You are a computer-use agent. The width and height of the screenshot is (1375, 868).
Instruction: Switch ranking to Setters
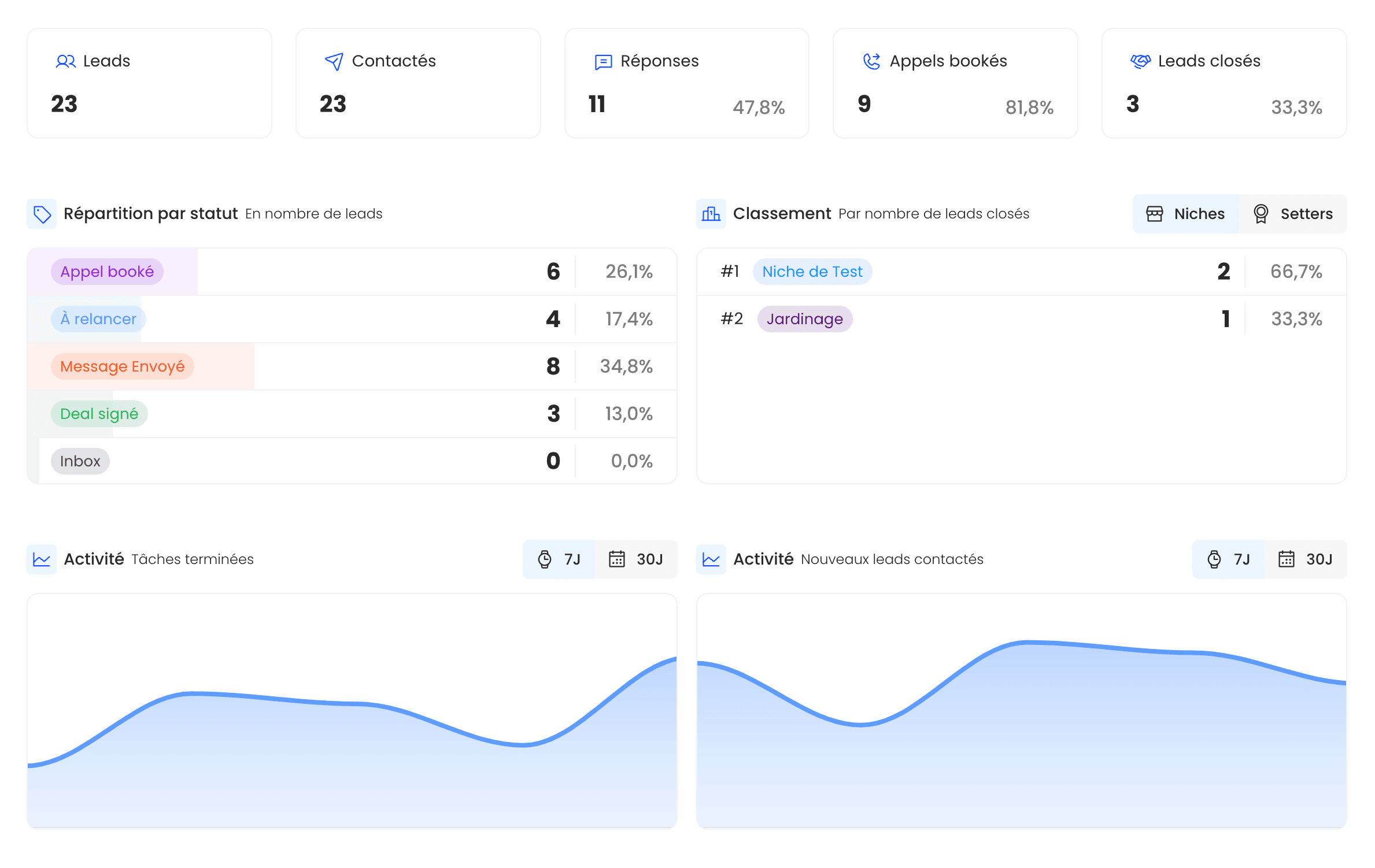point(1293,214)
